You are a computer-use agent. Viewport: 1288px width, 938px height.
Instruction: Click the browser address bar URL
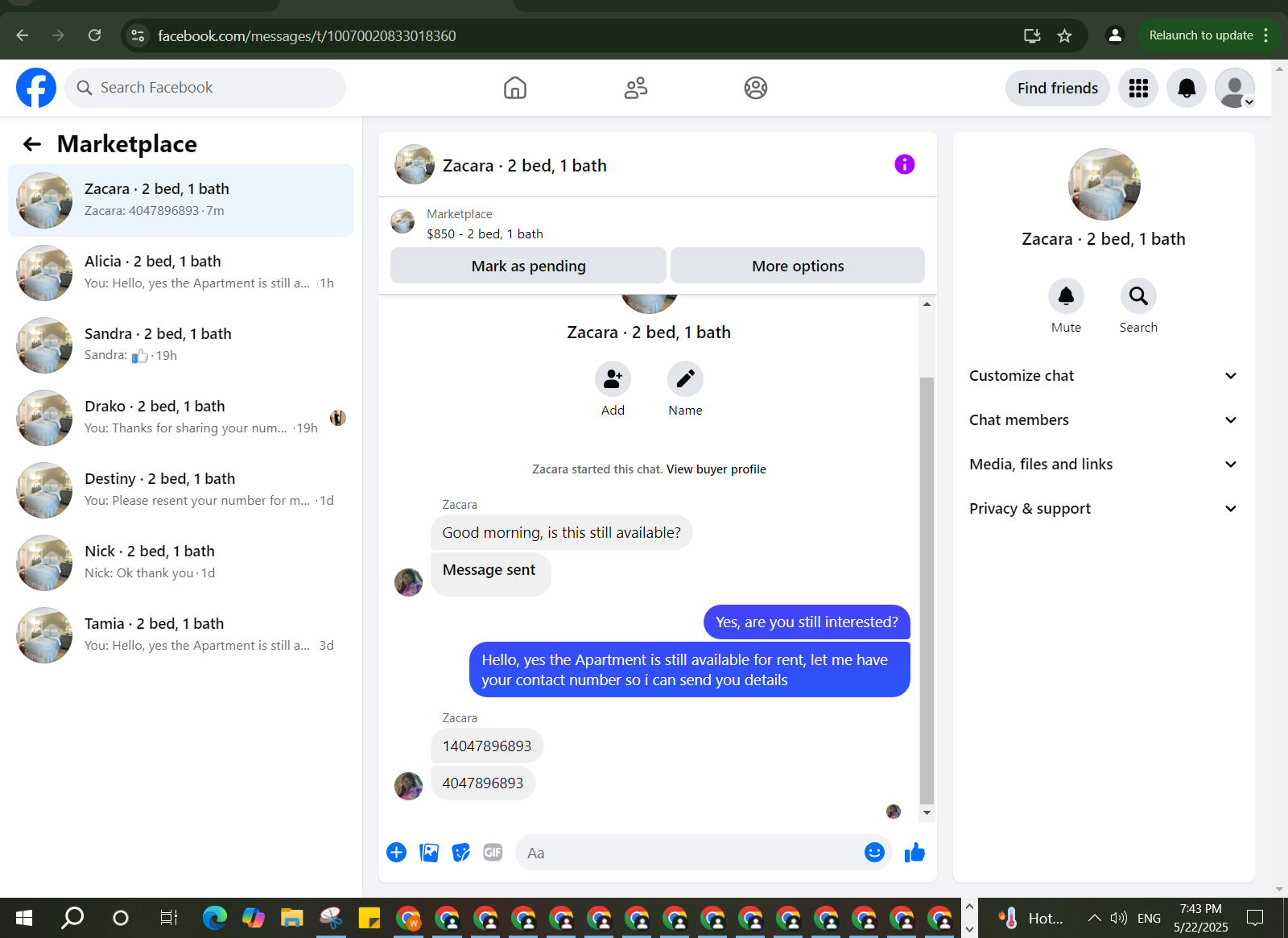tap(307, 35)
